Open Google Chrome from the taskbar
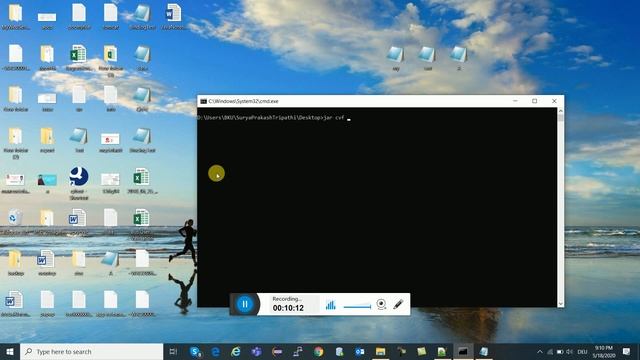 coord(318,351)
